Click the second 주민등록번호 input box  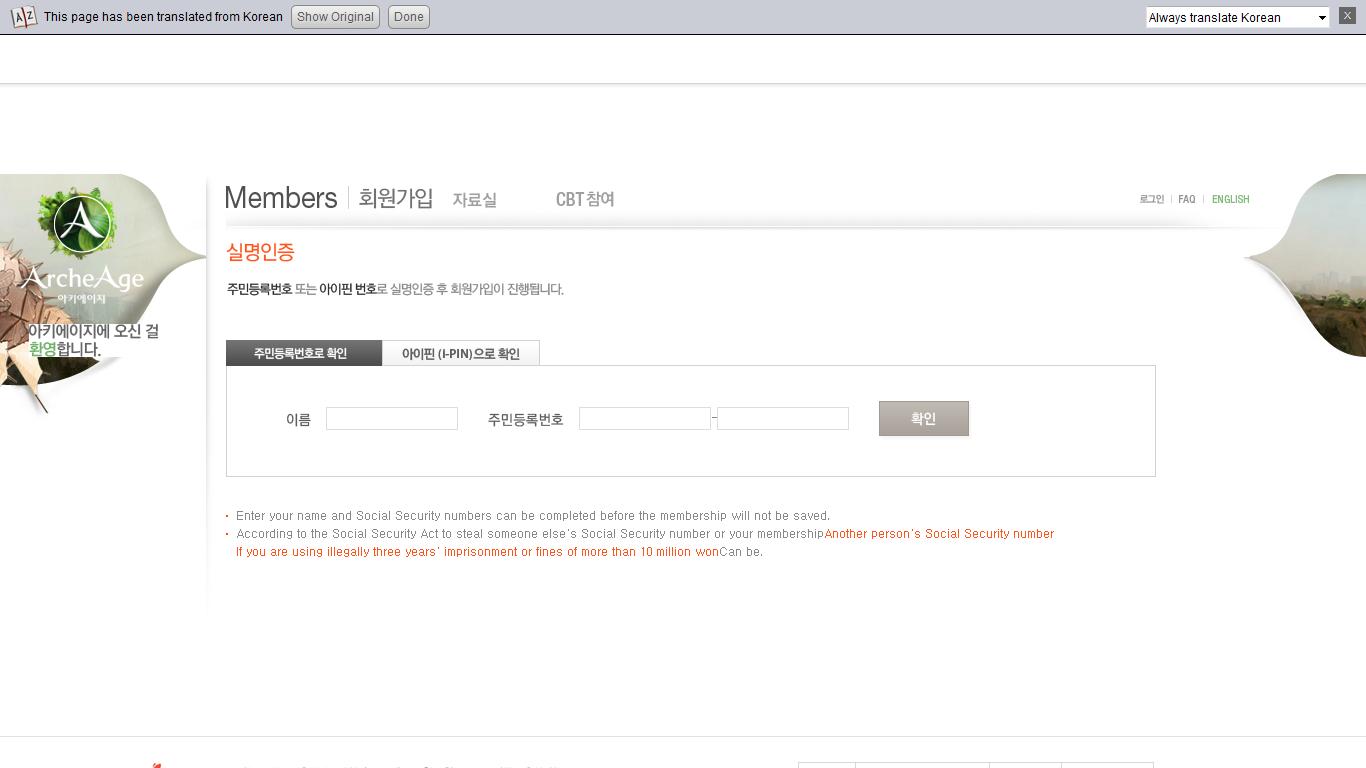[x=782, y=419]
